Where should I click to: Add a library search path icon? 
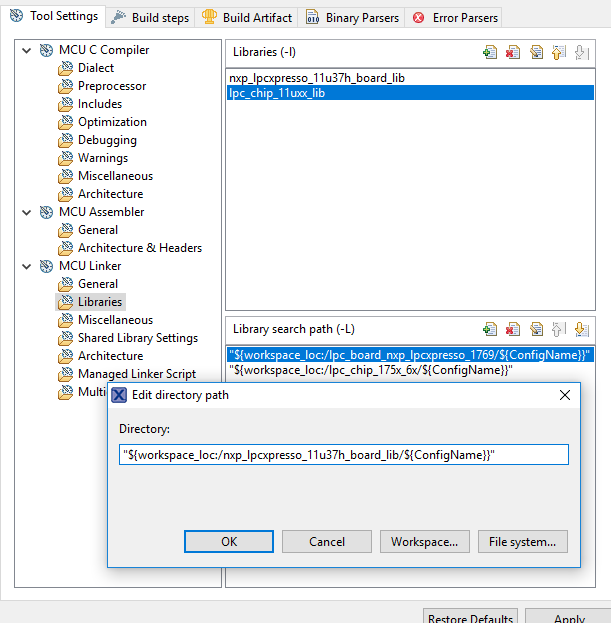490,329
